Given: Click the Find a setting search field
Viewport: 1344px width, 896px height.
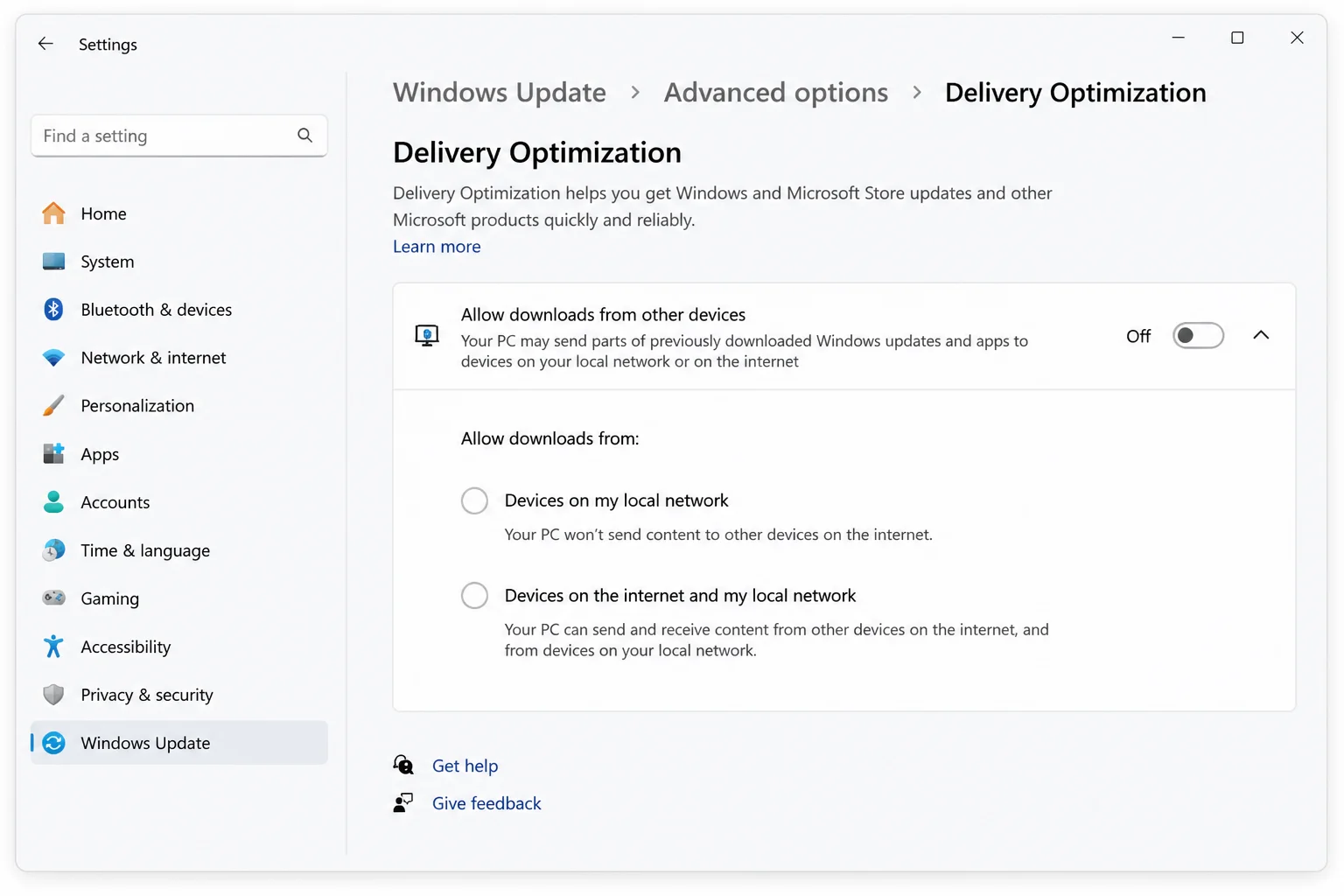Looking at the screenshot, I should click(179, 136).
